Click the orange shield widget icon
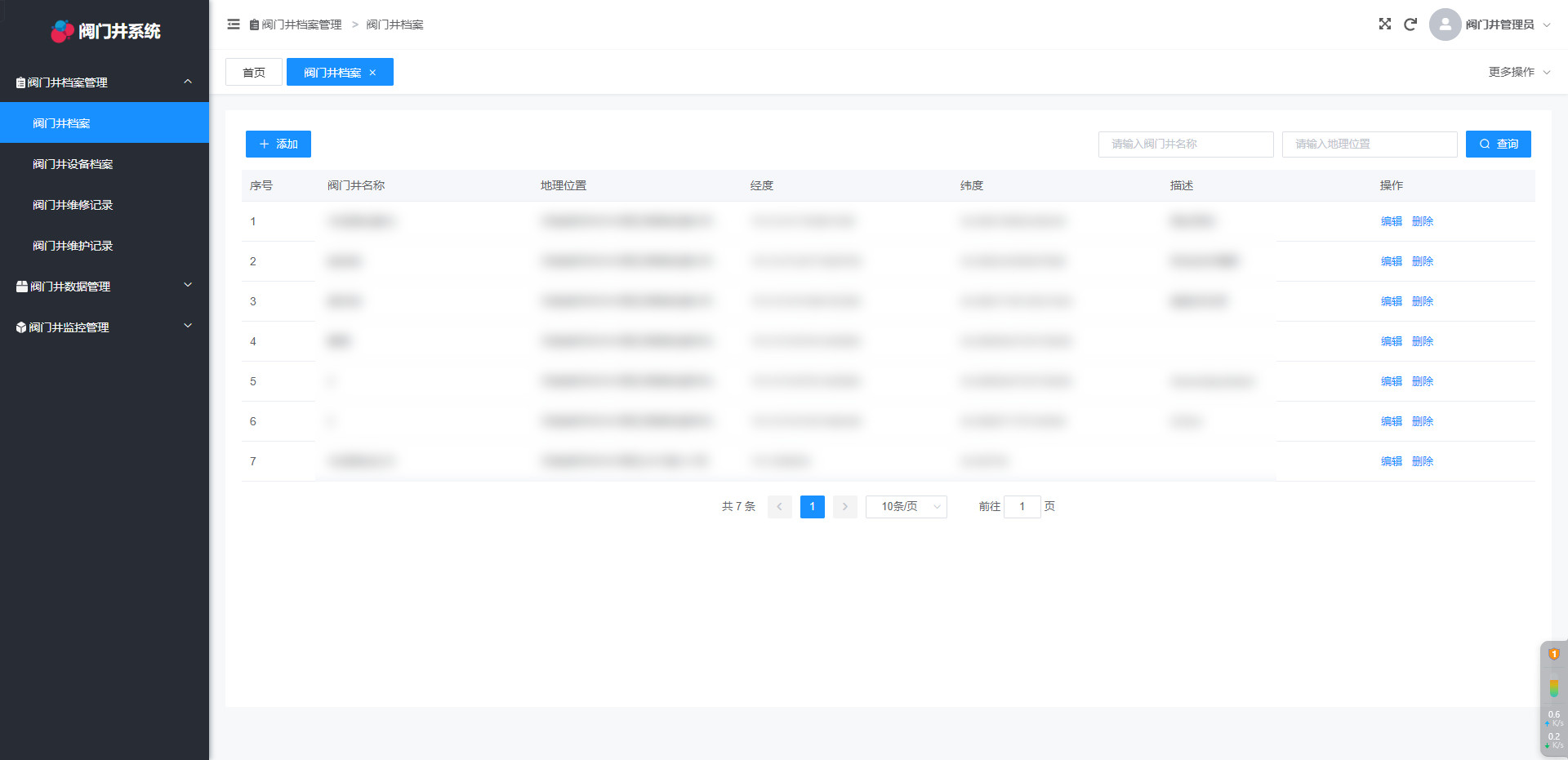Screen dimensions: 1568x760 1553,654
